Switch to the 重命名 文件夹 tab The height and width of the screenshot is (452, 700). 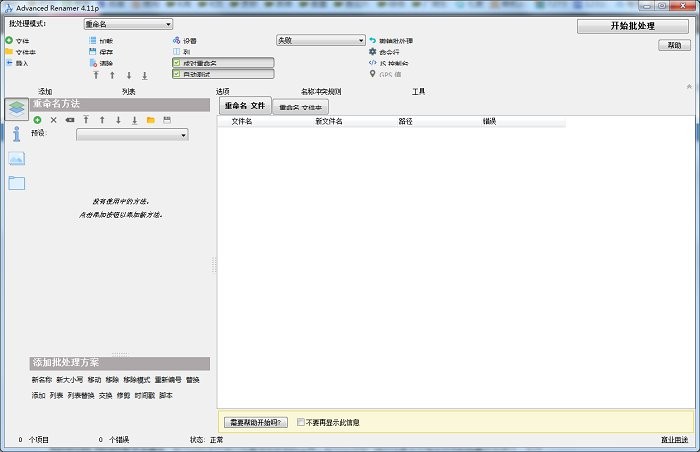300,107
